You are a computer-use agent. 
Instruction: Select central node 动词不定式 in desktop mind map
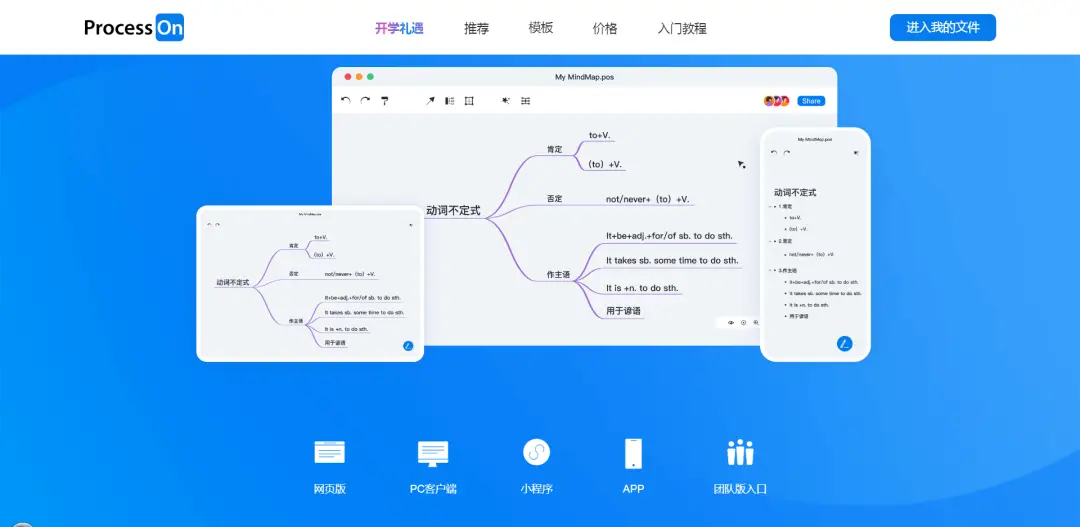[453, 211]
